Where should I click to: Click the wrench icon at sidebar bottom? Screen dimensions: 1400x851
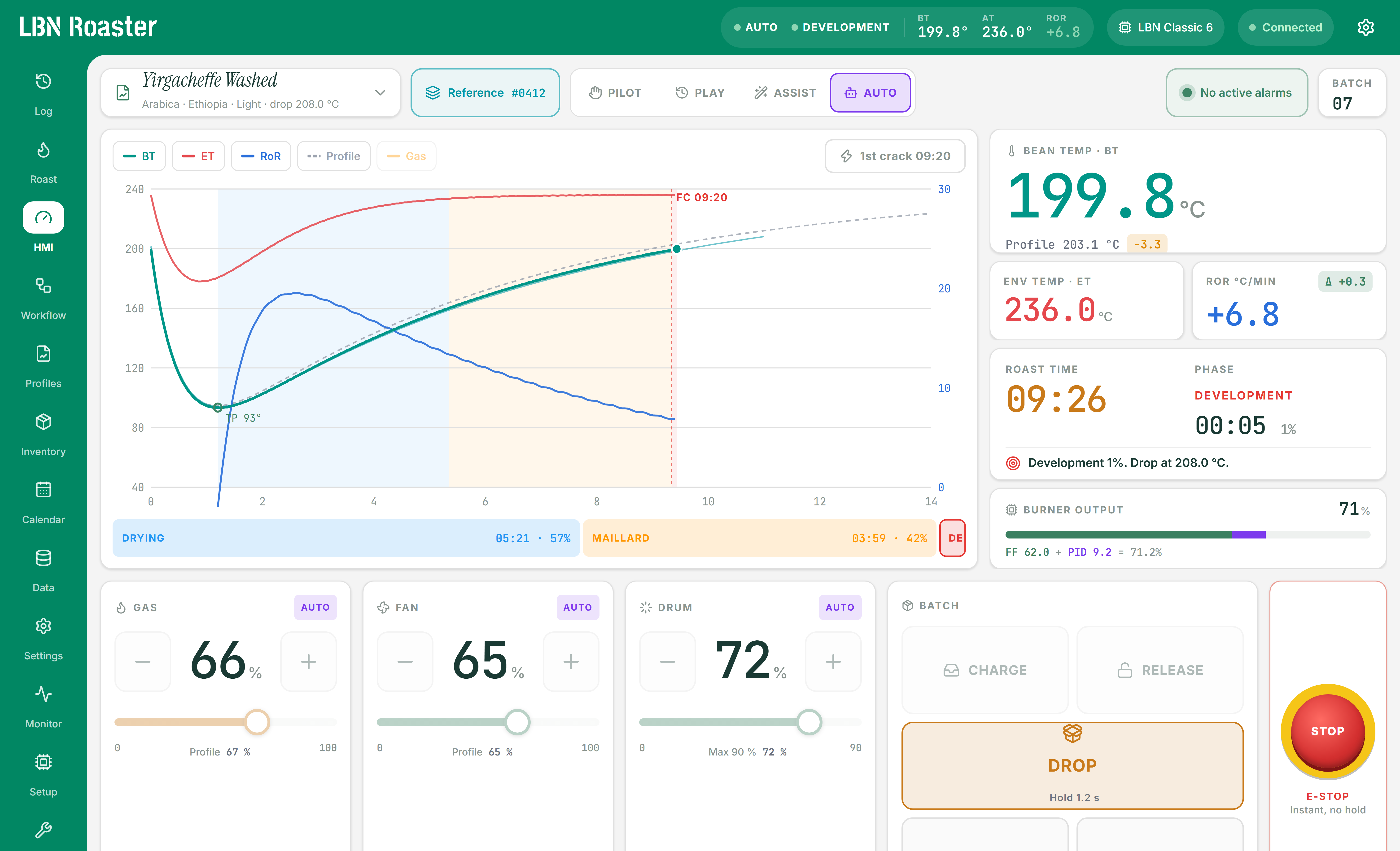[x=43, y=830]
